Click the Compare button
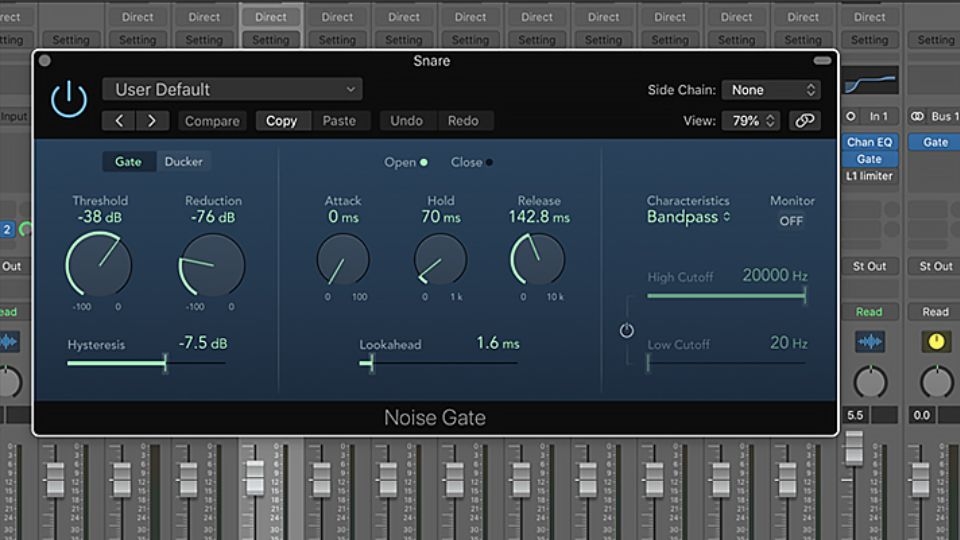 pos(212,121)
